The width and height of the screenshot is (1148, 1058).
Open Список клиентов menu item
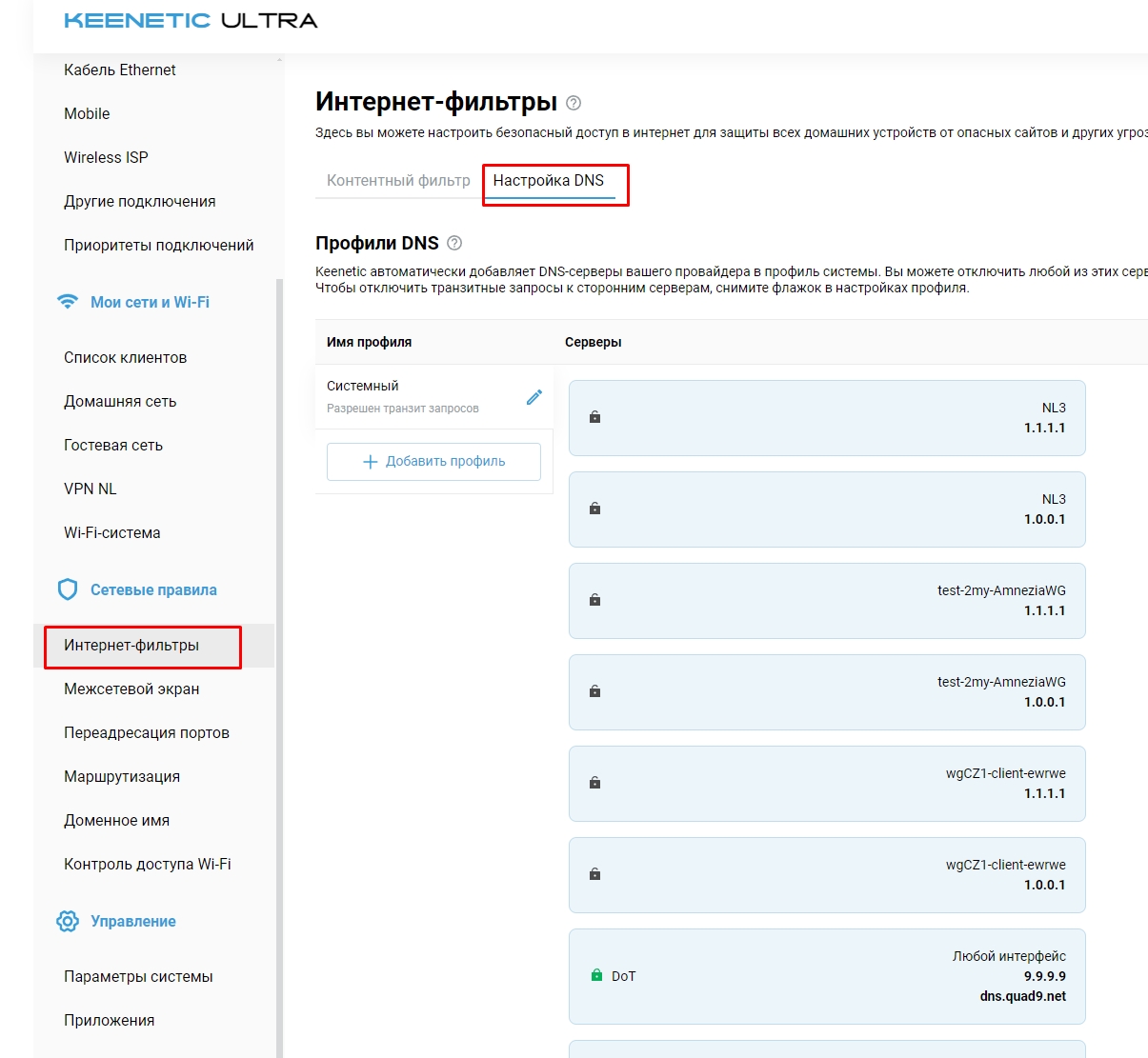125,357
